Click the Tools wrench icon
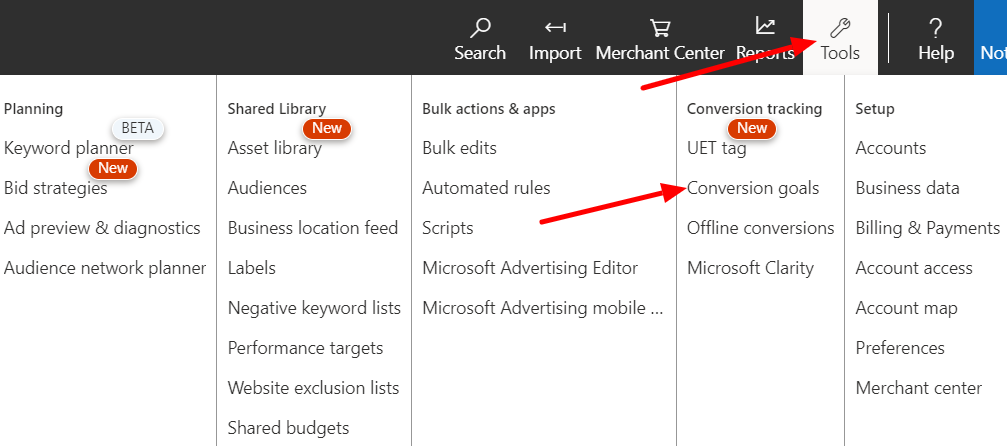Viewport: 1007px width, 446px height. click(x=840, y=28)
